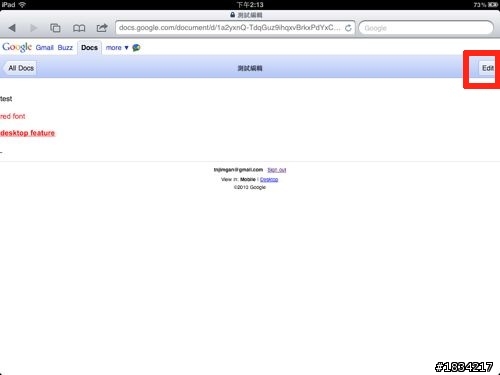Expand the more dropdown
The height and width of the screenshot is (375, 500).
coord(117,48)
